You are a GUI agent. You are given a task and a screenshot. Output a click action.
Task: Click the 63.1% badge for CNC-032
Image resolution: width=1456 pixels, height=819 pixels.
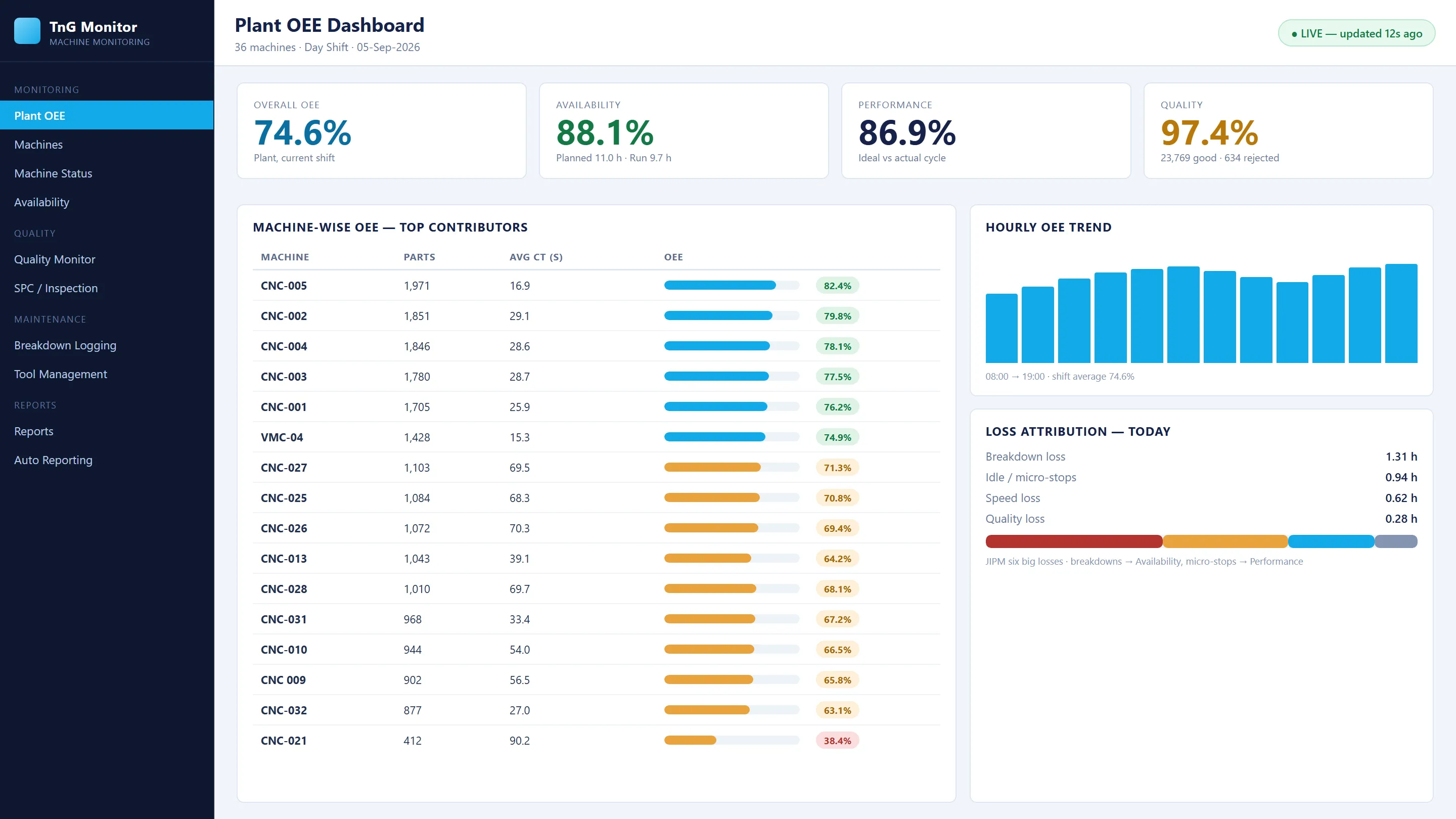pos(837,710)
